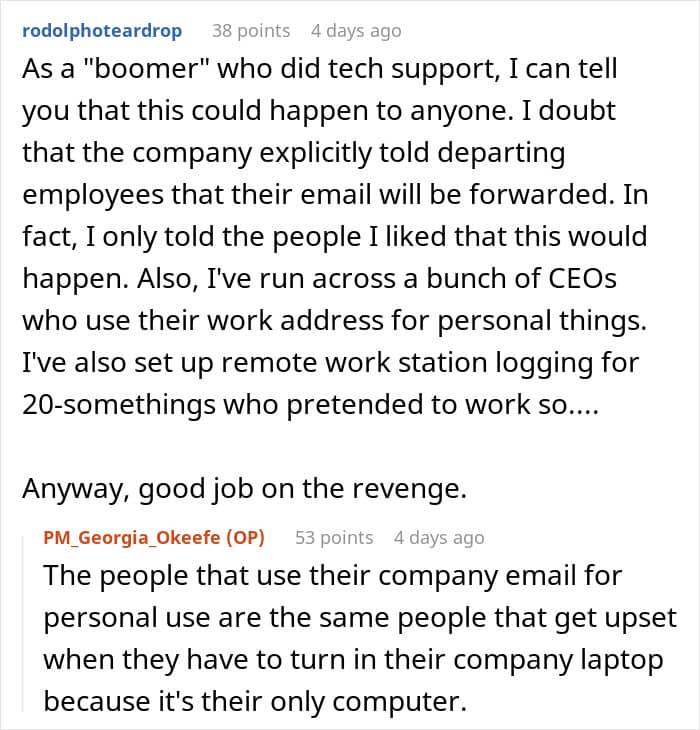Screen dimensions: 700x730
Task: Open the OP reply's "4 days ago" permalink
Action: (438, 537)
